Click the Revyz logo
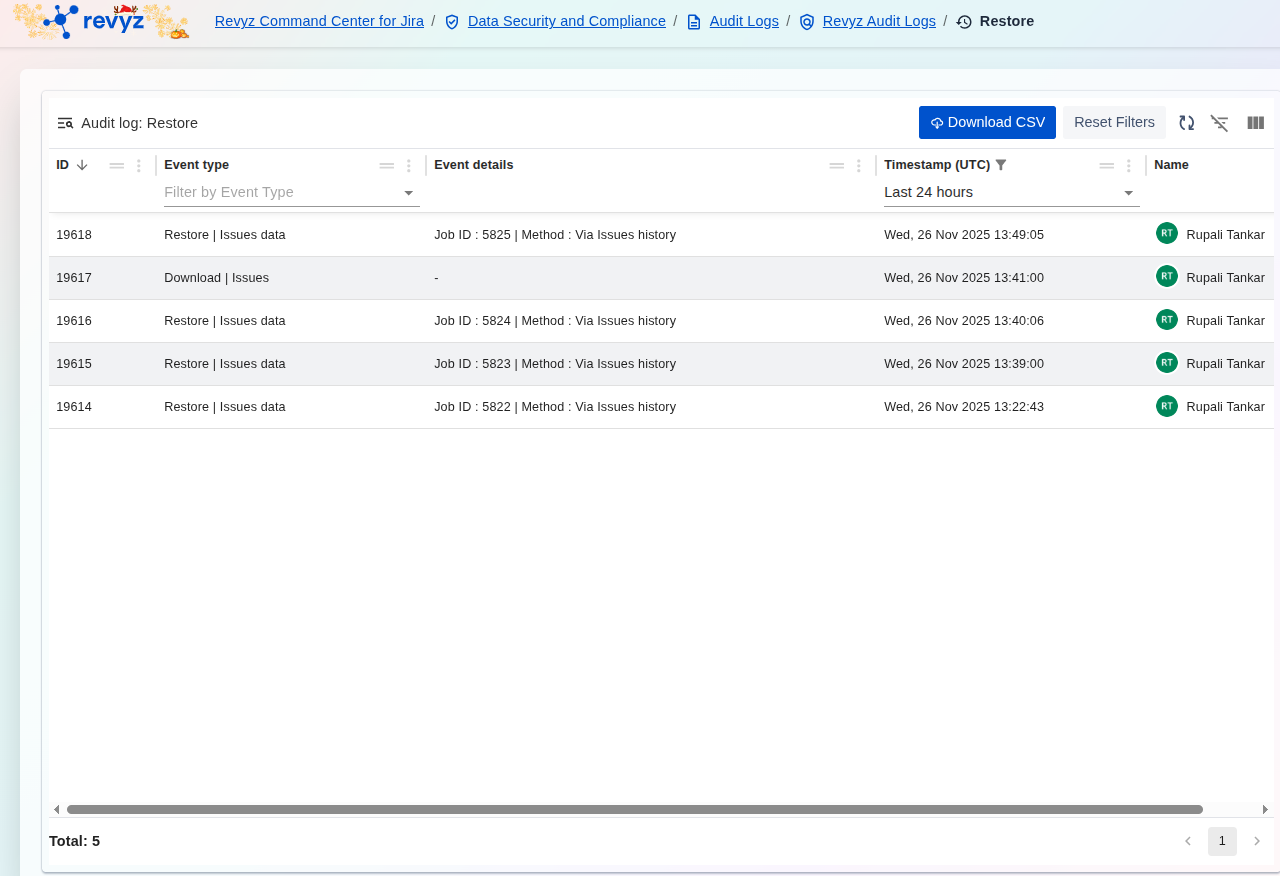 tap(100, 21)
